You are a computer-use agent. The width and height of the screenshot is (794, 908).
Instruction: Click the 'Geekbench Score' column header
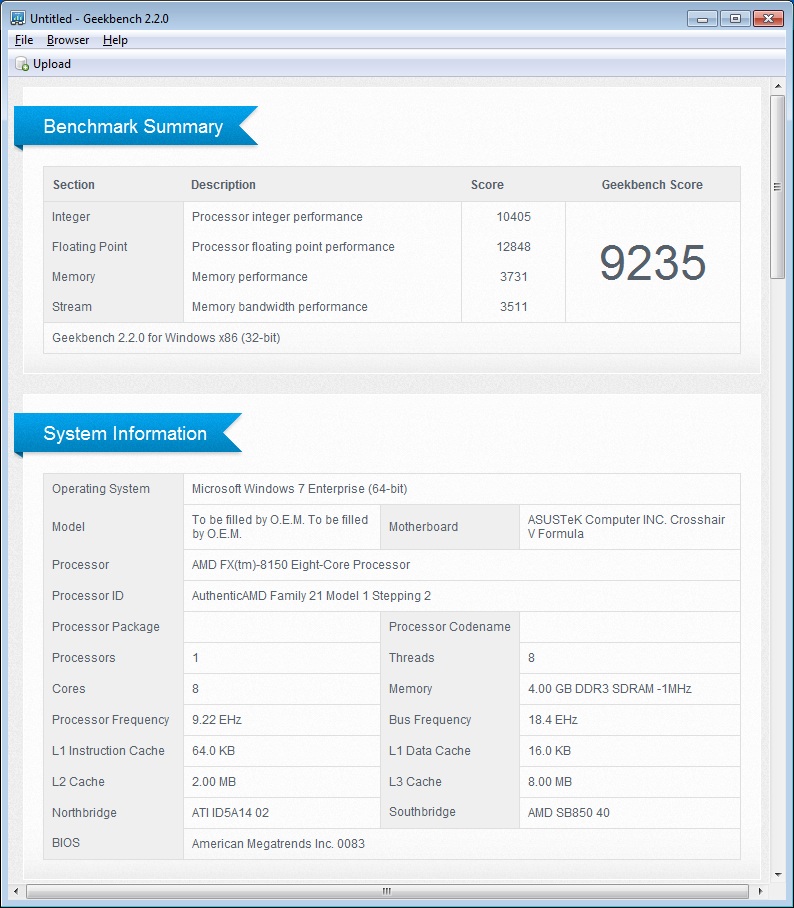coord(652,185)
